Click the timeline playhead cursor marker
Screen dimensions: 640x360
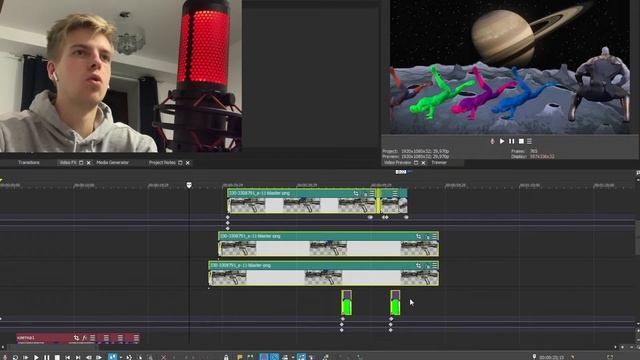click(189, 185)
